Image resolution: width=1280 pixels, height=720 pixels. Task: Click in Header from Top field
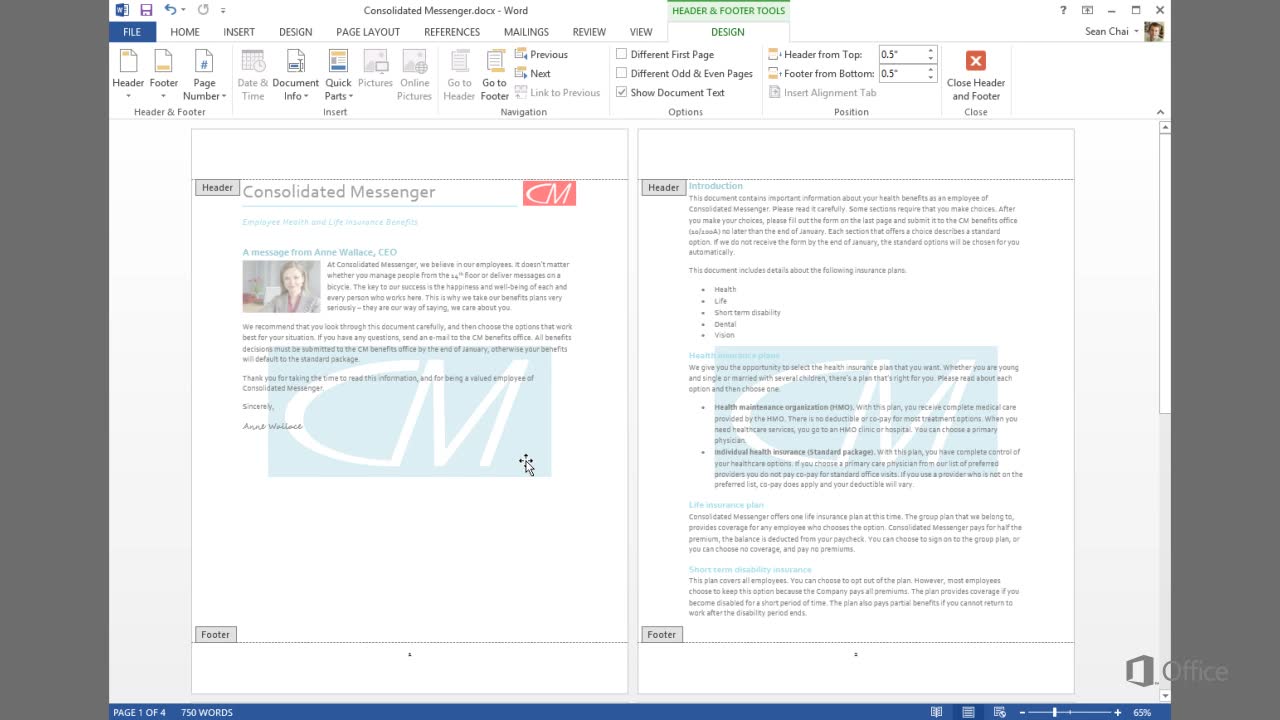point(902,54)
